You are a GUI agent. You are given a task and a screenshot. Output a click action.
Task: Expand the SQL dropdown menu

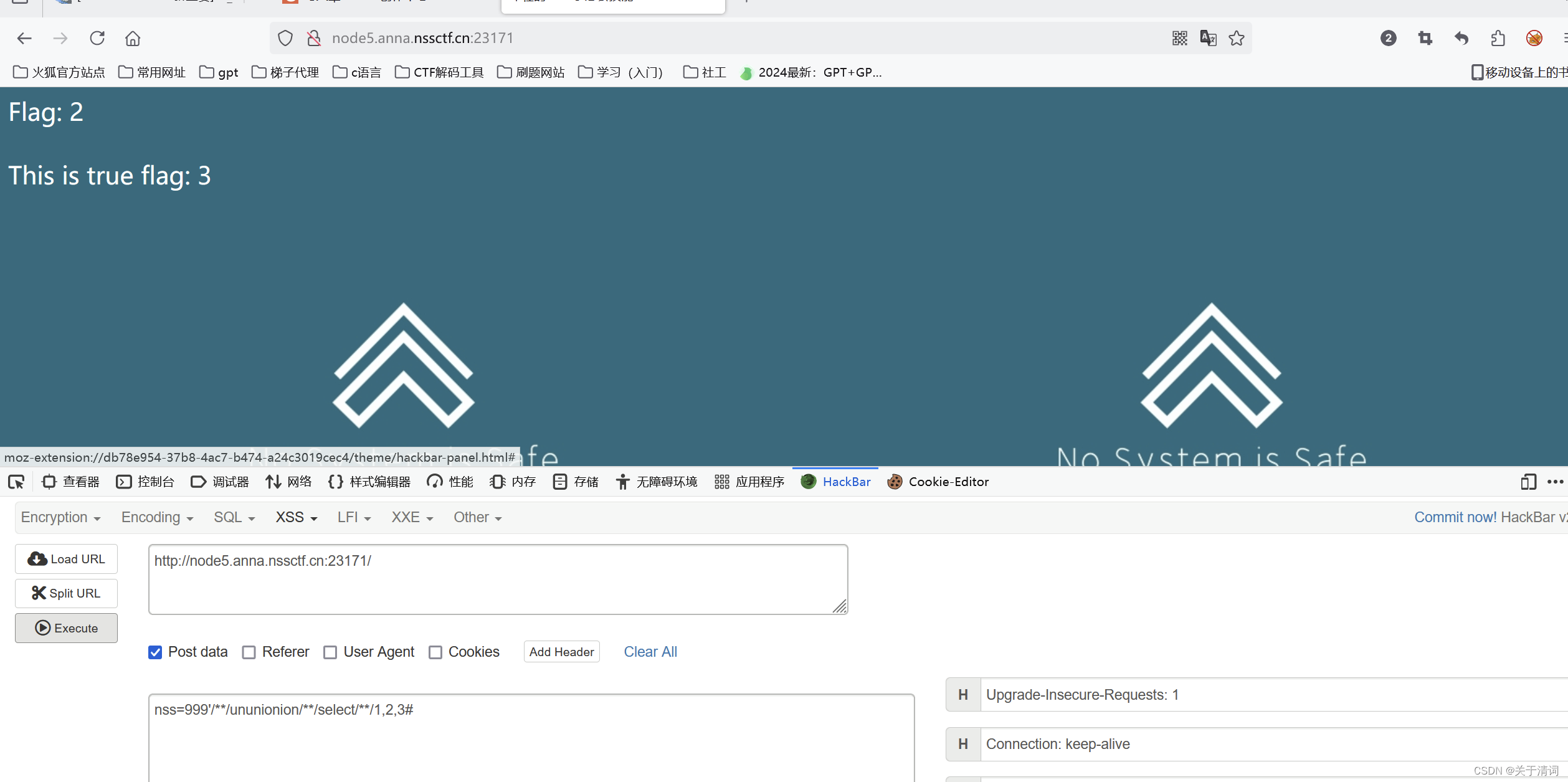coord(234,518)
